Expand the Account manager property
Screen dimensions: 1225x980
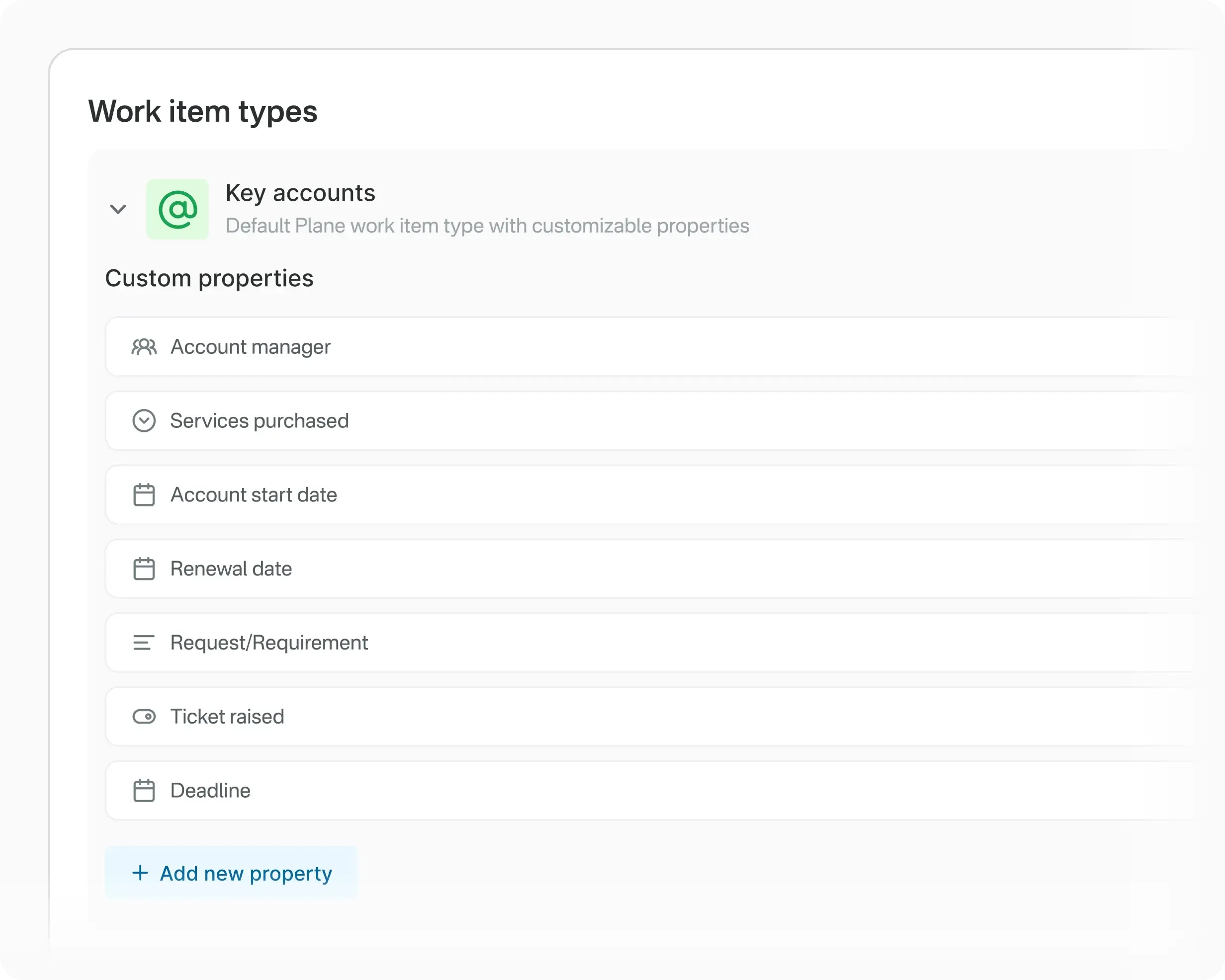(x=251, y=346)
